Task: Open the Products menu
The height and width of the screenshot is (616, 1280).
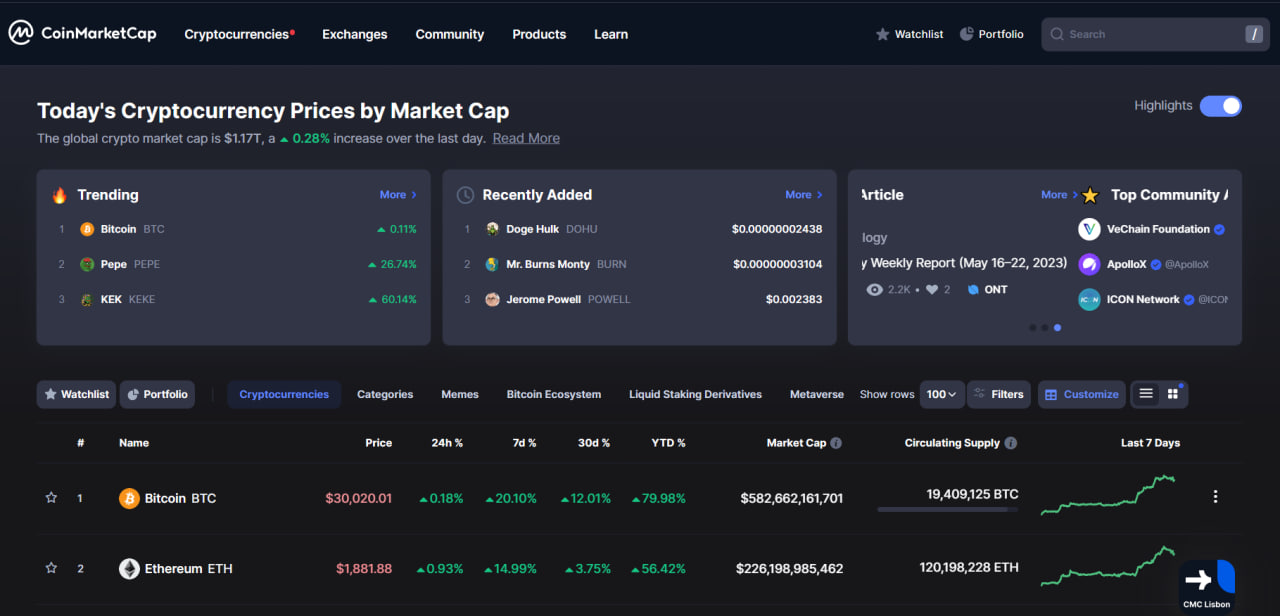Action: (x=539, y=34)
